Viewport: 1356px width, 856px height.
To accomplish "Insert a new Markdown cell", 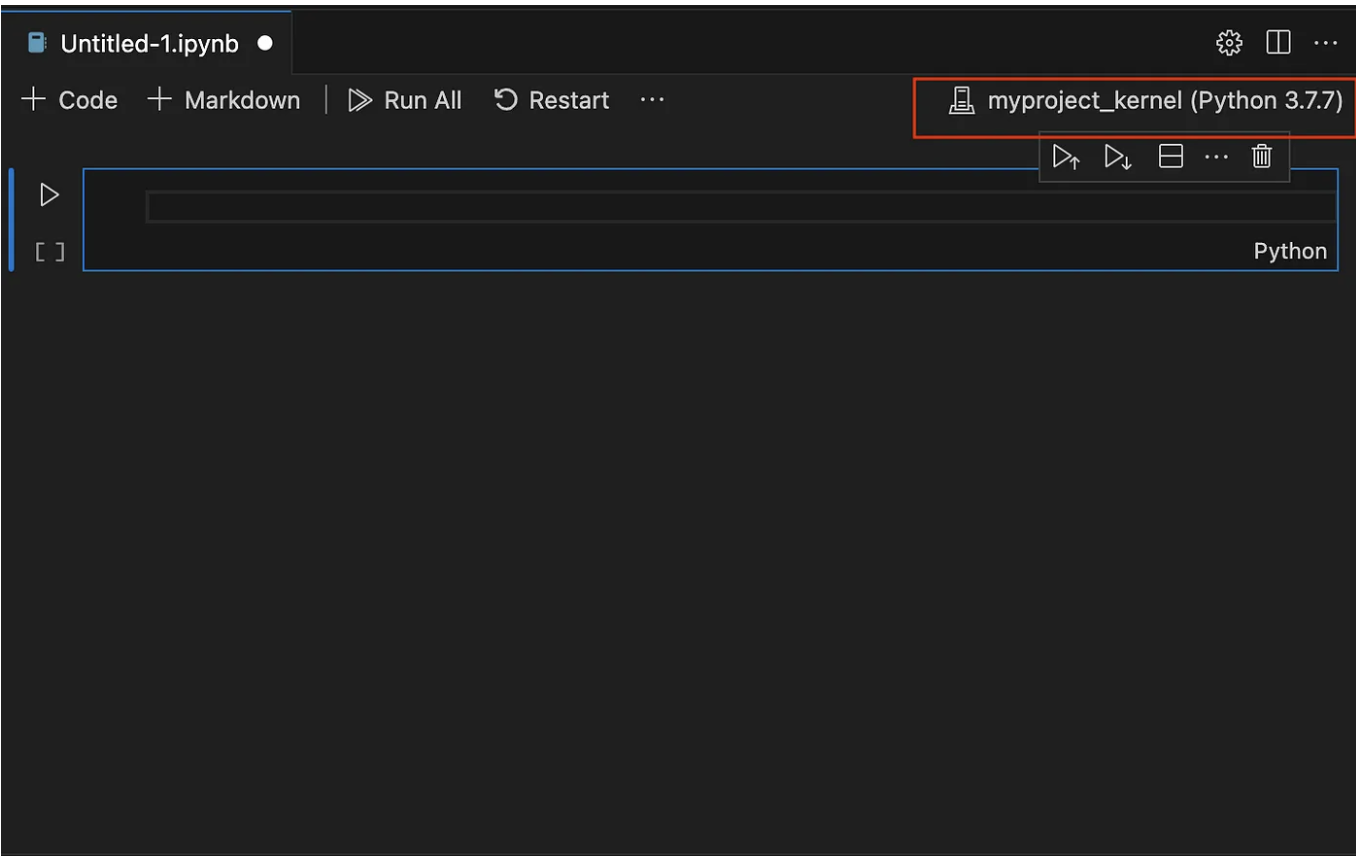I will click(x=222, y=99).
